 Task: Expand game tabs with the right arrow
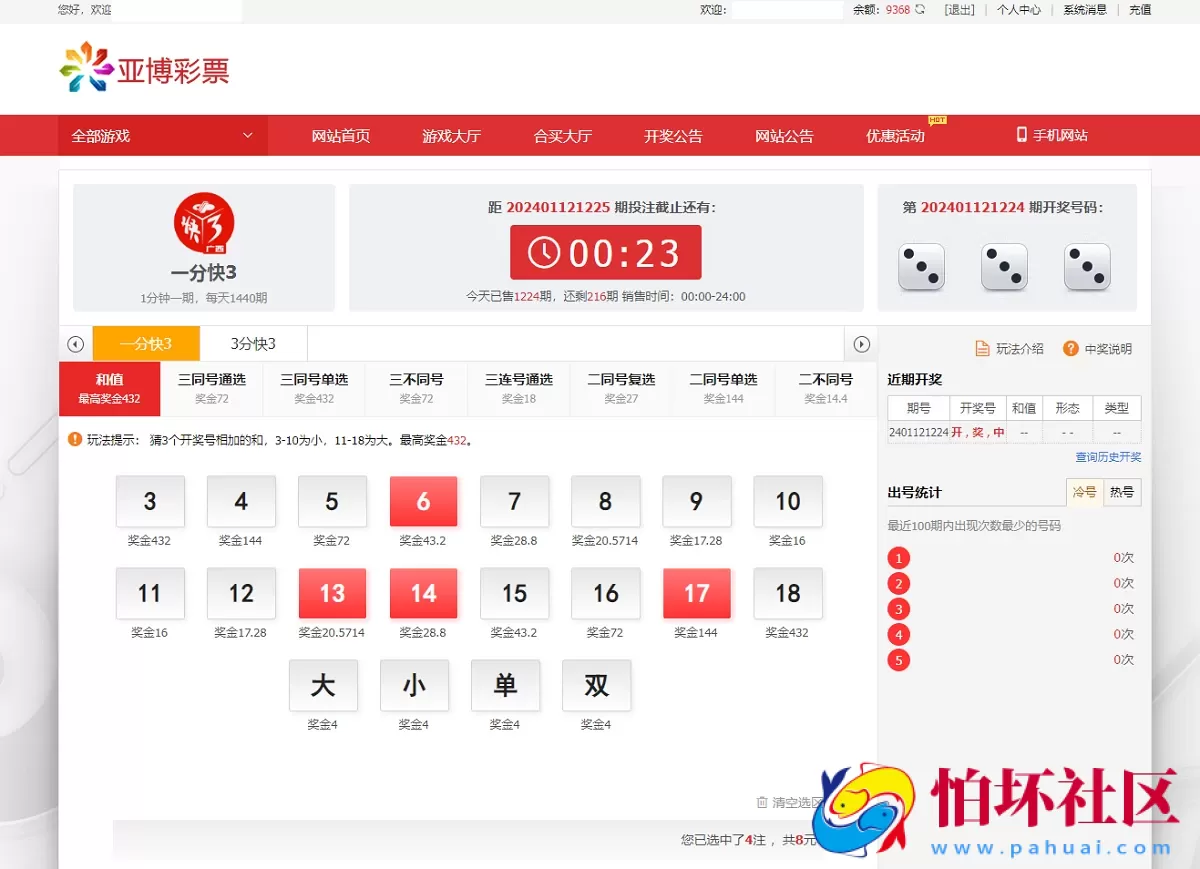(x=861, y=343)
